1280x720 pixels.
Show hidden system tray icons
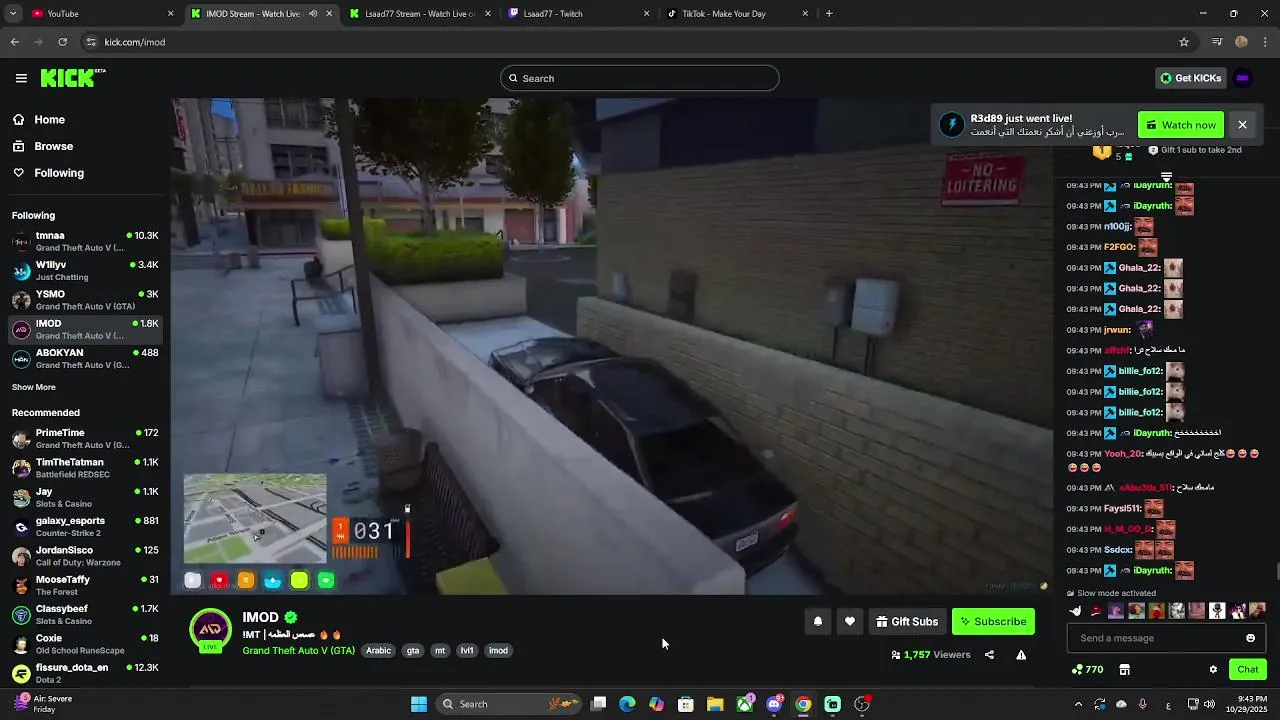coord(1078,704)
